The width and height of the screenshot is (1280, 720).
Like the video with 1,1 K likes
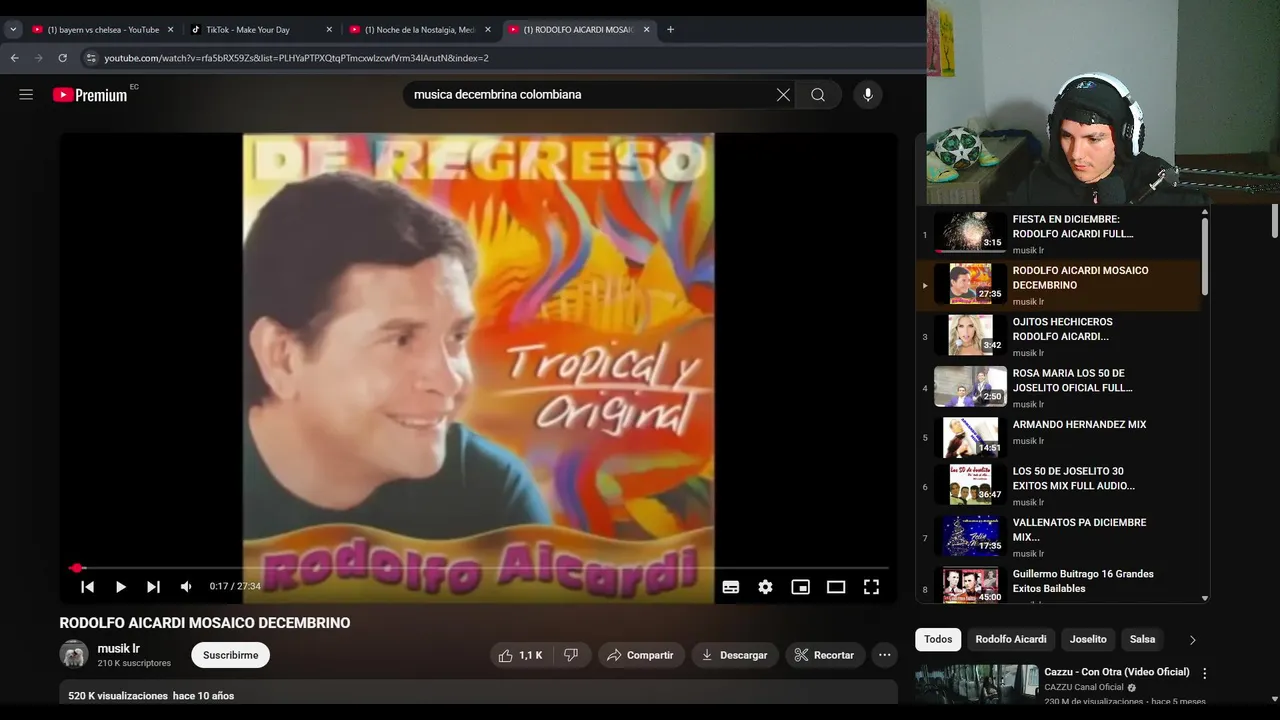click(520, 655)
